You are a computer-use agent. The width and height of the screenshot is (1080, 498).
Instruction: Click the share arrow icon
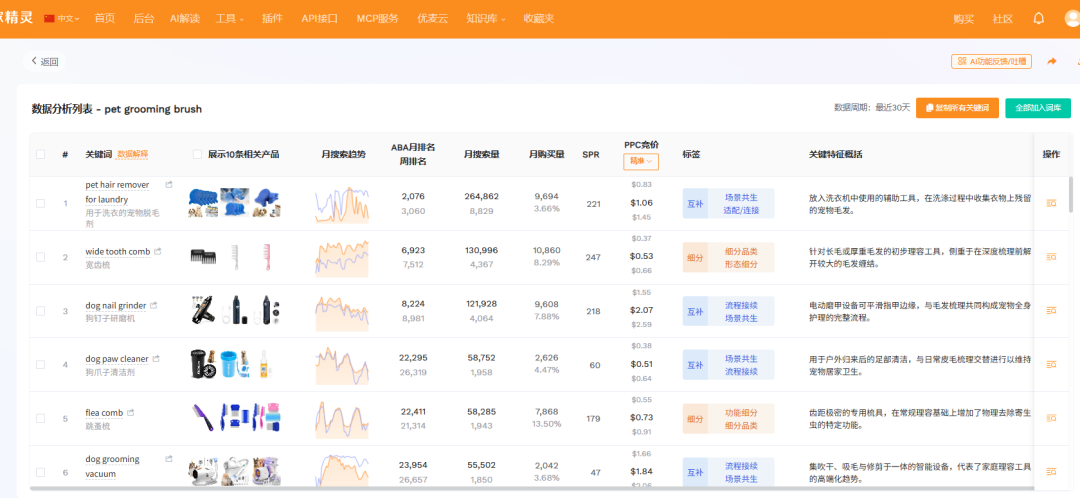point(1052,61)
